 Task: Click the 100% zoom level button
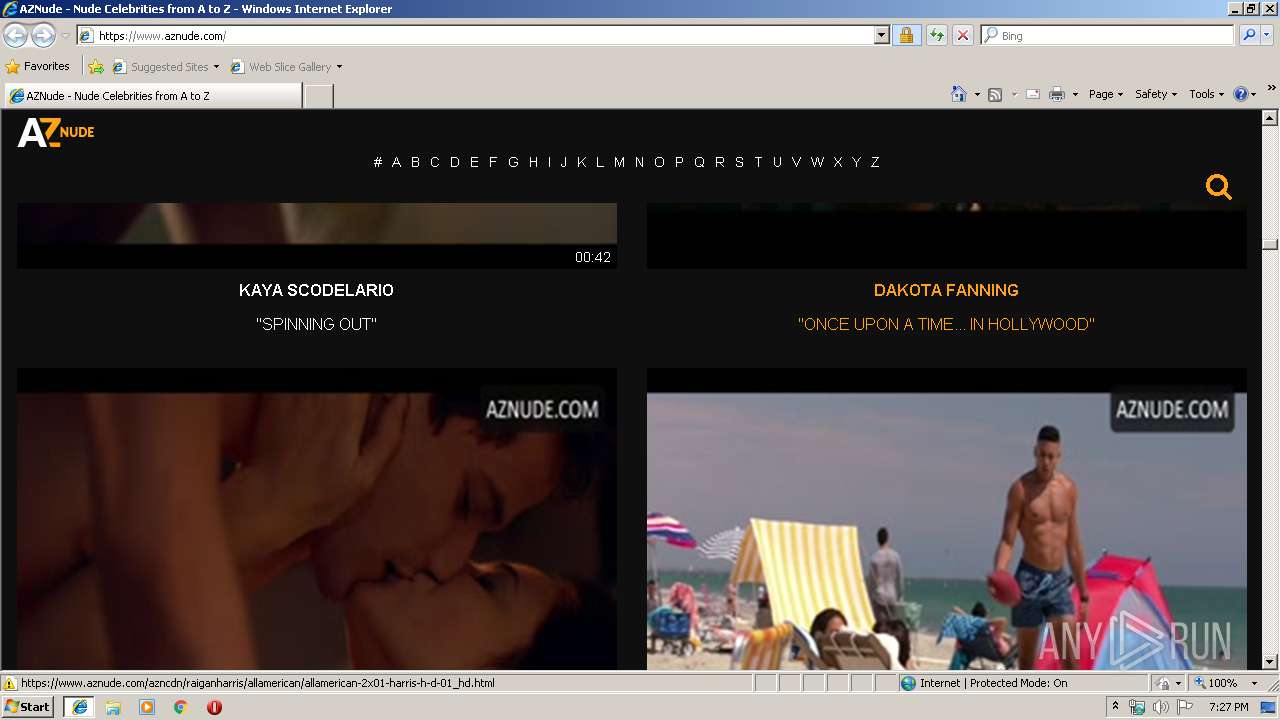pos(1215,683)
